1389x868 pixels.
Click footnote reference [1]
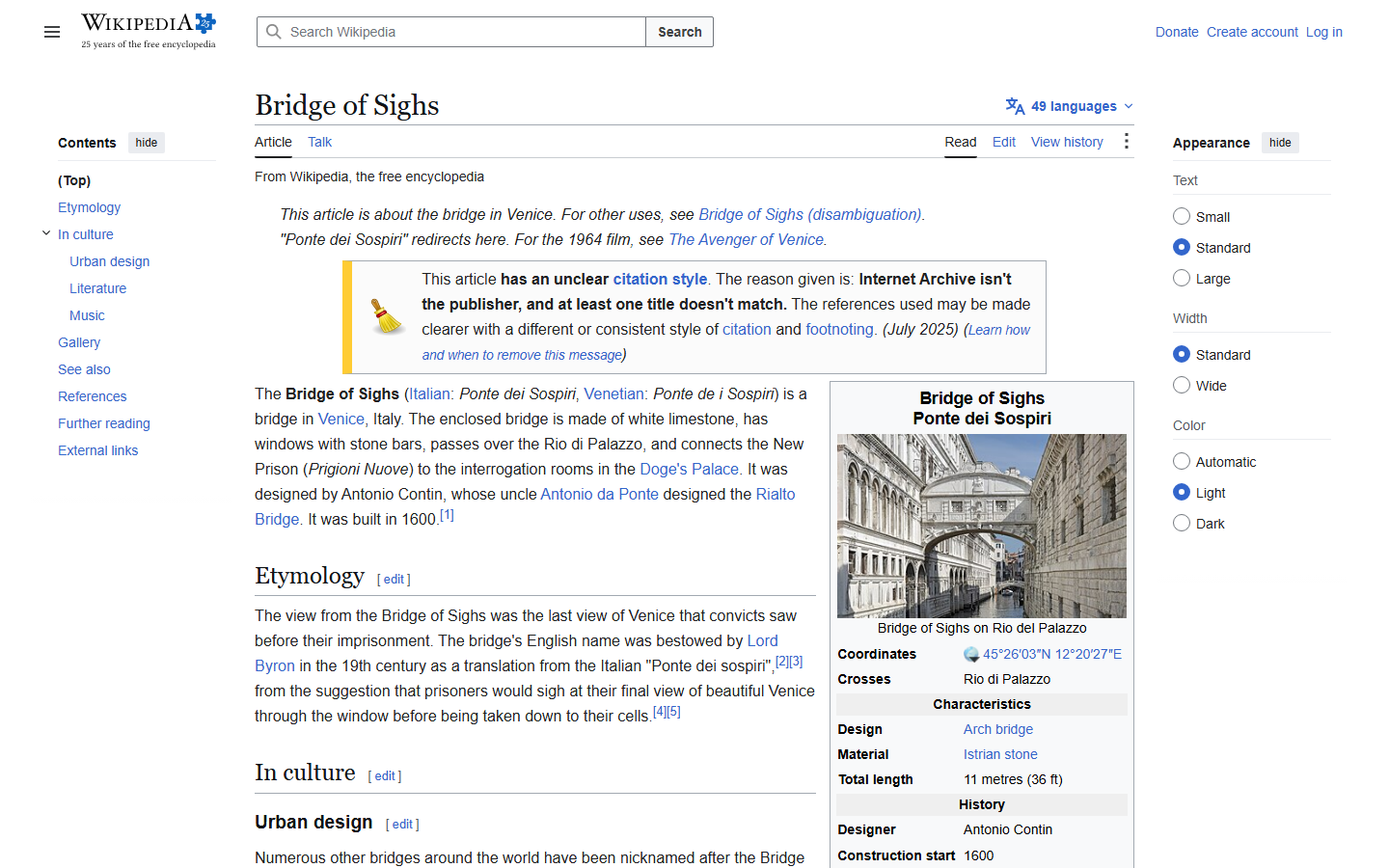[x=447, y=516]
